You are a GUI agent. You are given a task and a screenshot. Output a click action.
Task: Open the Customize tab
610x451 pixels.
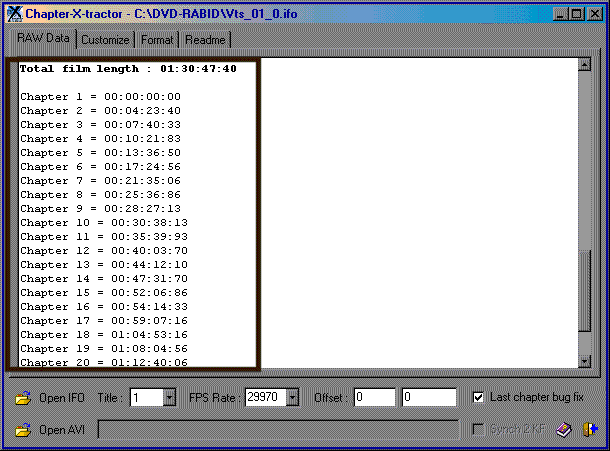click(105, 40)
